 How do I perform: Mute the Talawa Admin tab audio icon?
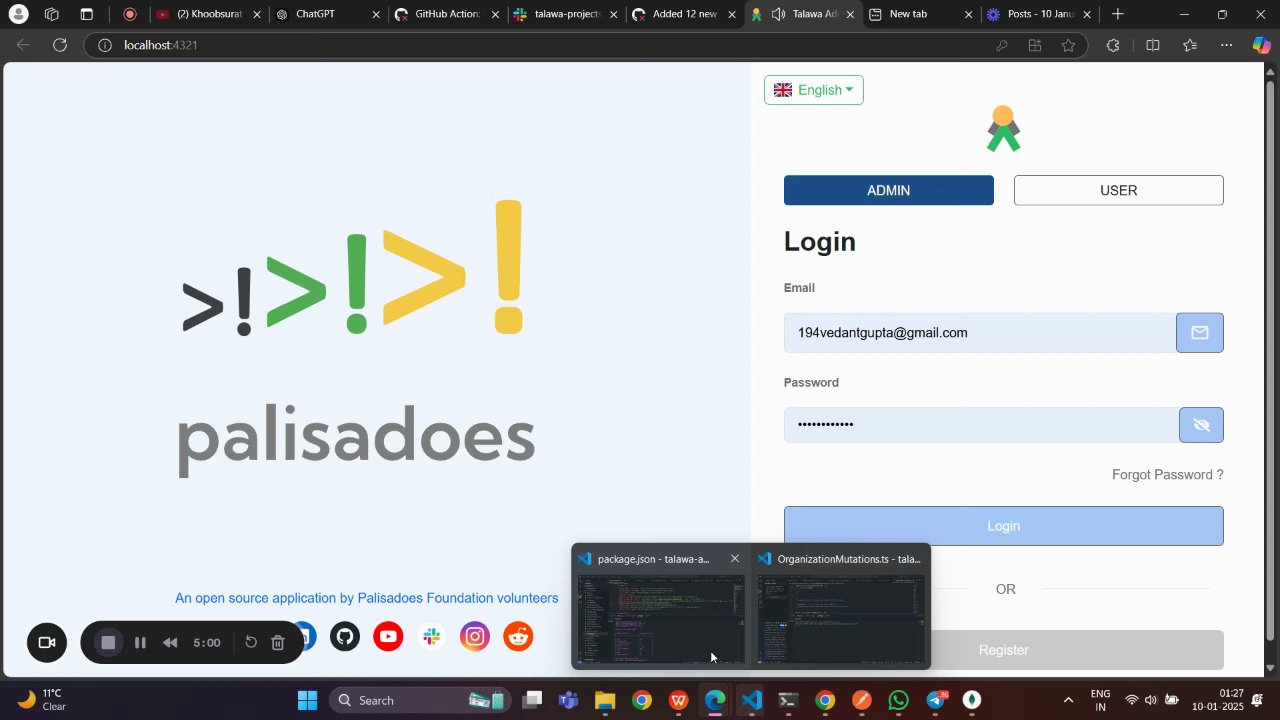(778, 15)
